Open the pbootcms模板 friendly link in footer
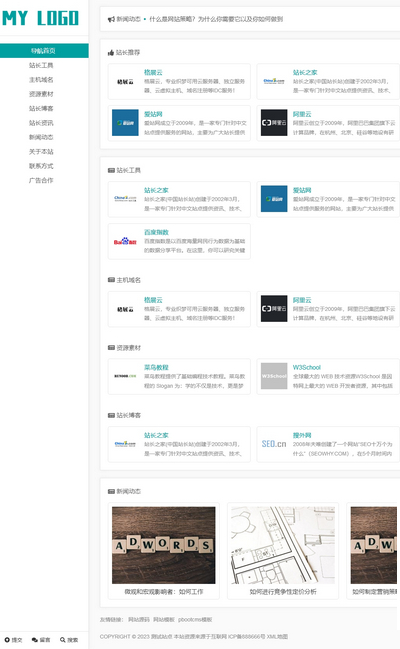This screenshot has width=400, height=649. coord(195,620)
